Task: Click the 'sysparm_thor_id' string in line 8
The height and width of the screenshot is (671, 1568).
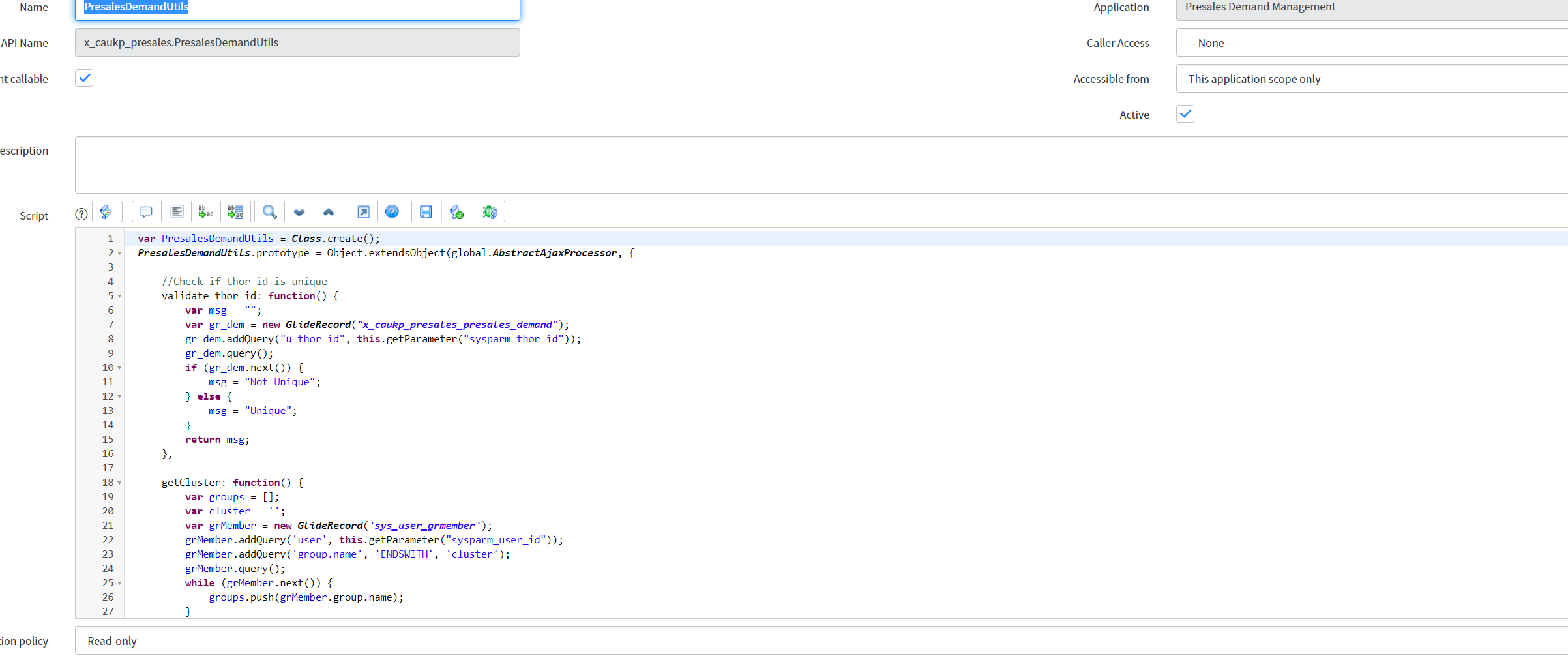Action: pyautogui.click(x=514, y=339)
